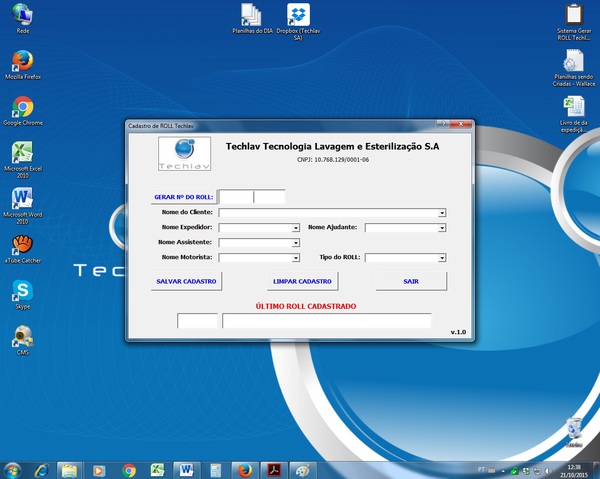Click the small último ROLL number box
The height and width of the screenshot is (479, 600).
197,321
